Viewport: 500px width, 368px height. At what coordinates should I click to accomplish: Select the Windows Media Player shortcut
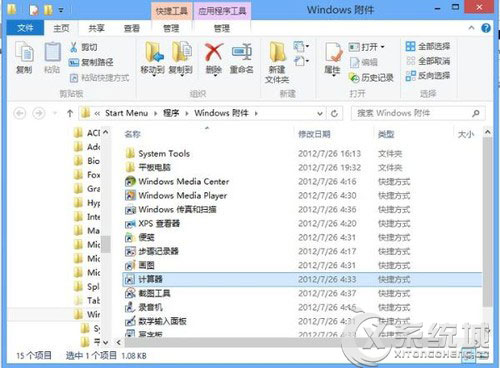tap(302, 195)
